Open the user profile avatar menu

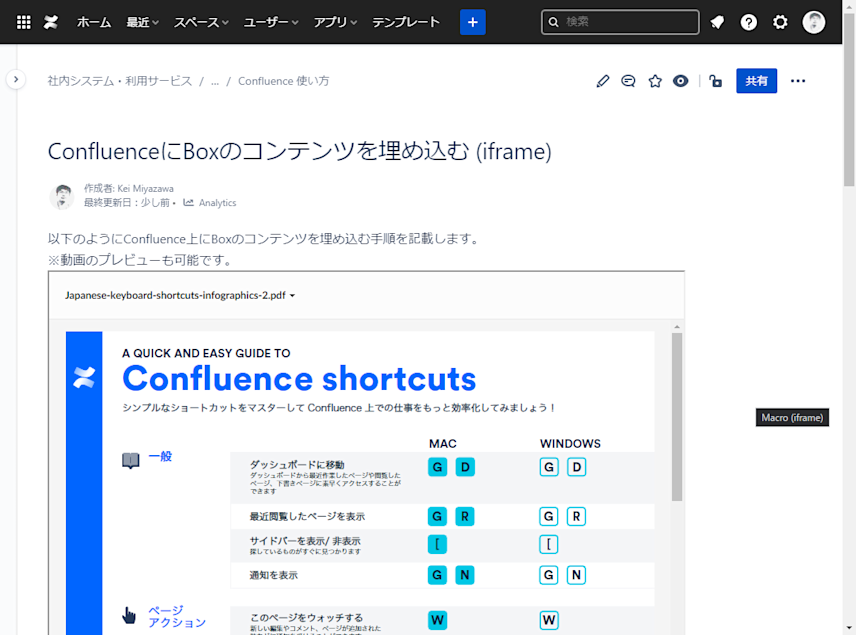pos(813,22)
